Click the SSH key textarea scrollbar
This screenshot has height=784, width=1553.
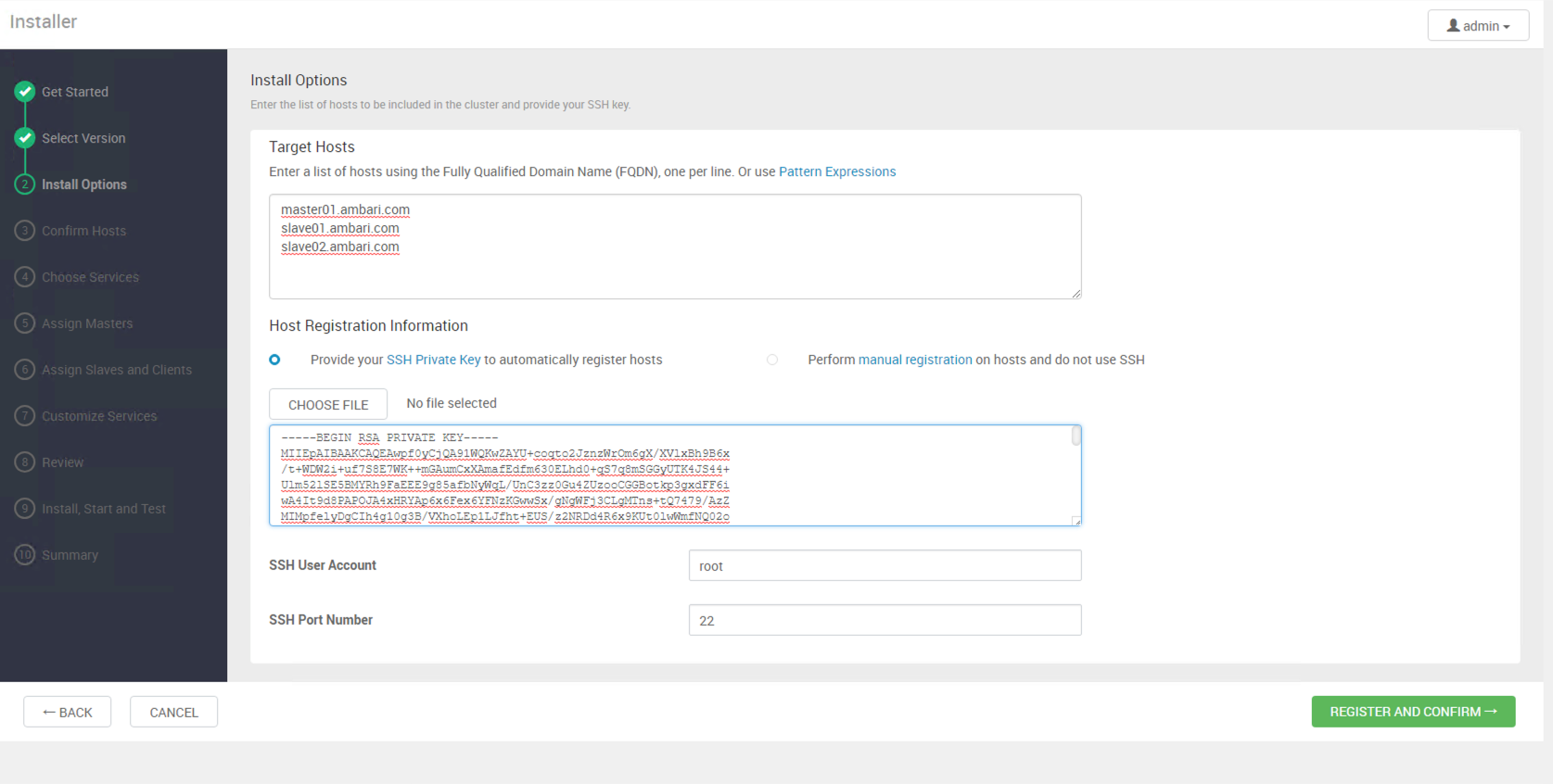1076,436
